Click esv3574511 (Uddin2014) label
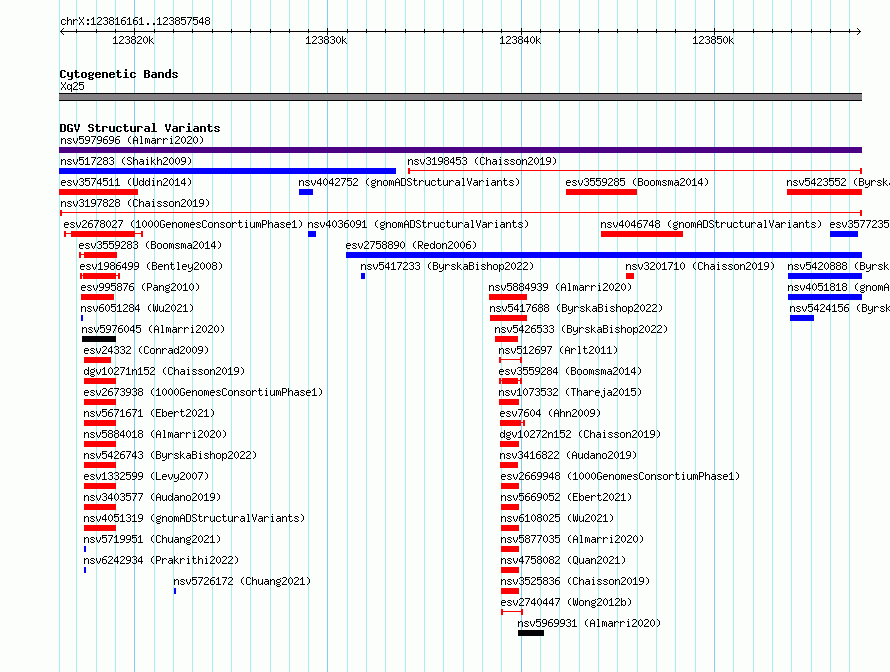The height and width of the screenshot is (672, 890). pyautogui.click(x=126, y=182)
